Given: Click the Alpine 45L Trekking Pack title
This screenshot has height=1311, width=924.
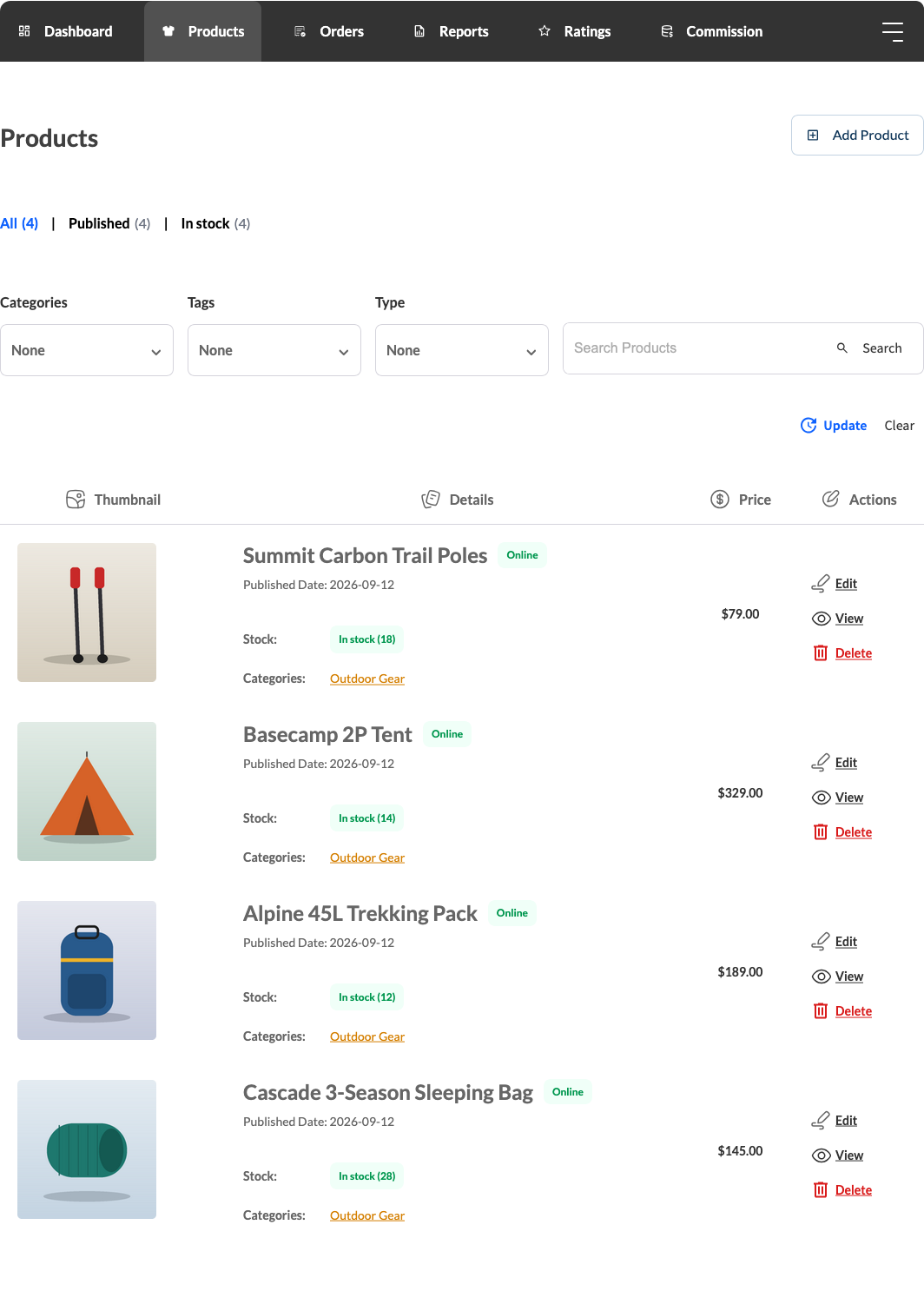Looking at the screenshot, I should click(360, 913).
